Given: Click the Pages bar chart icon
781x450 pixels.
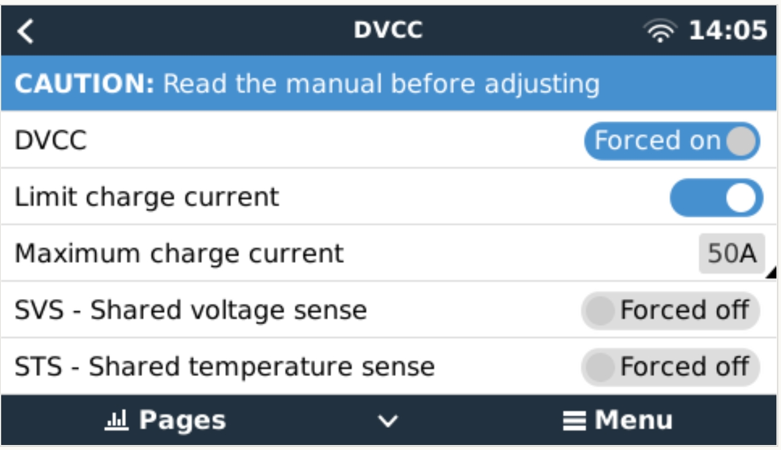Looking at the screenshot, I should (117, 420).
